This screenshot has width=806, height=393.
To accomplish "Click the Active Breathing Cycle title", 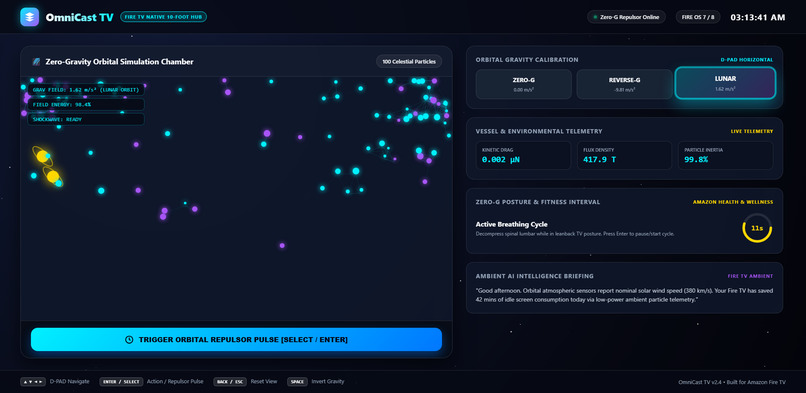I will 511,224.
